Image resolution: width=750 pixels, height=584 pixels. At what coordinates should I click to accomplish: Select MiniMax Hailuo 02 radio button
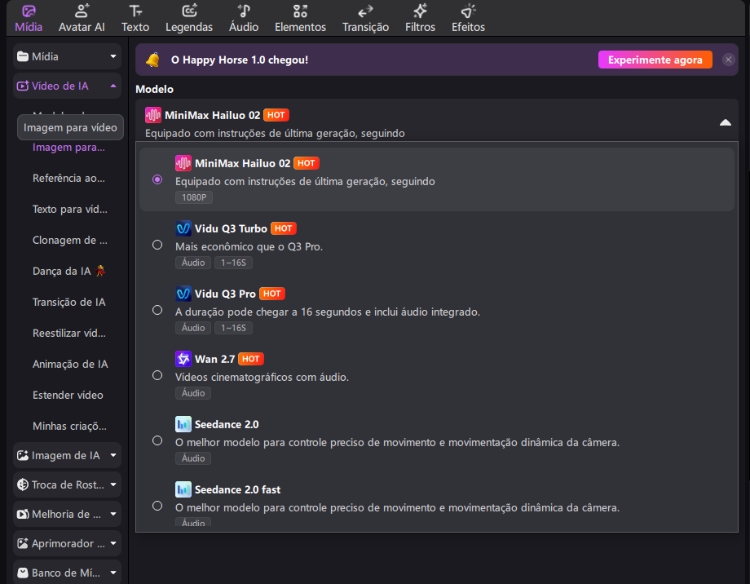[157, 179]
